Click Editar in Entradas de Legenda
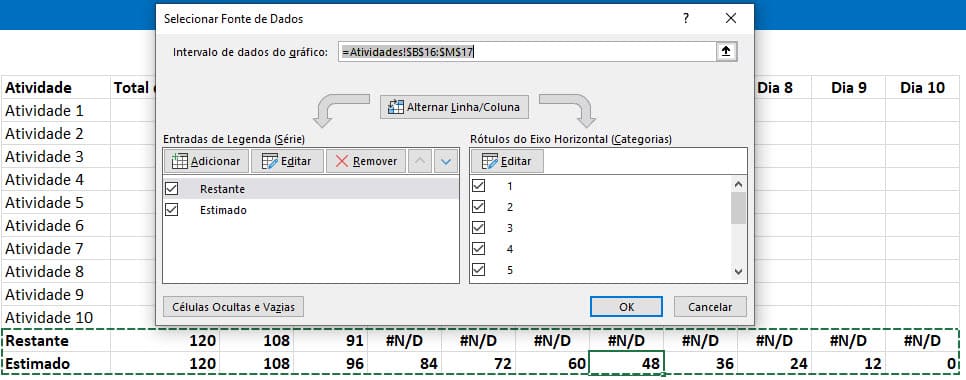 [287, 161]
